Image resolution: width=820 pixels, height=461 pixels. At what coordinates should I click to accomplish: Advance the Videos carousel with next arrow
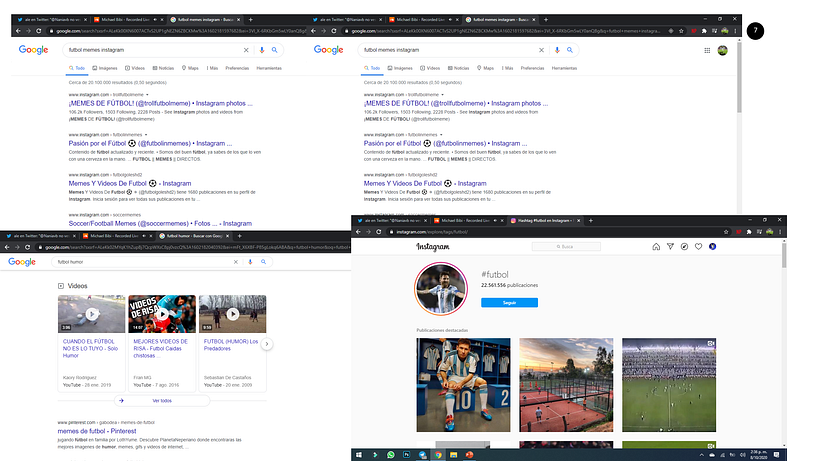[267, 344]
